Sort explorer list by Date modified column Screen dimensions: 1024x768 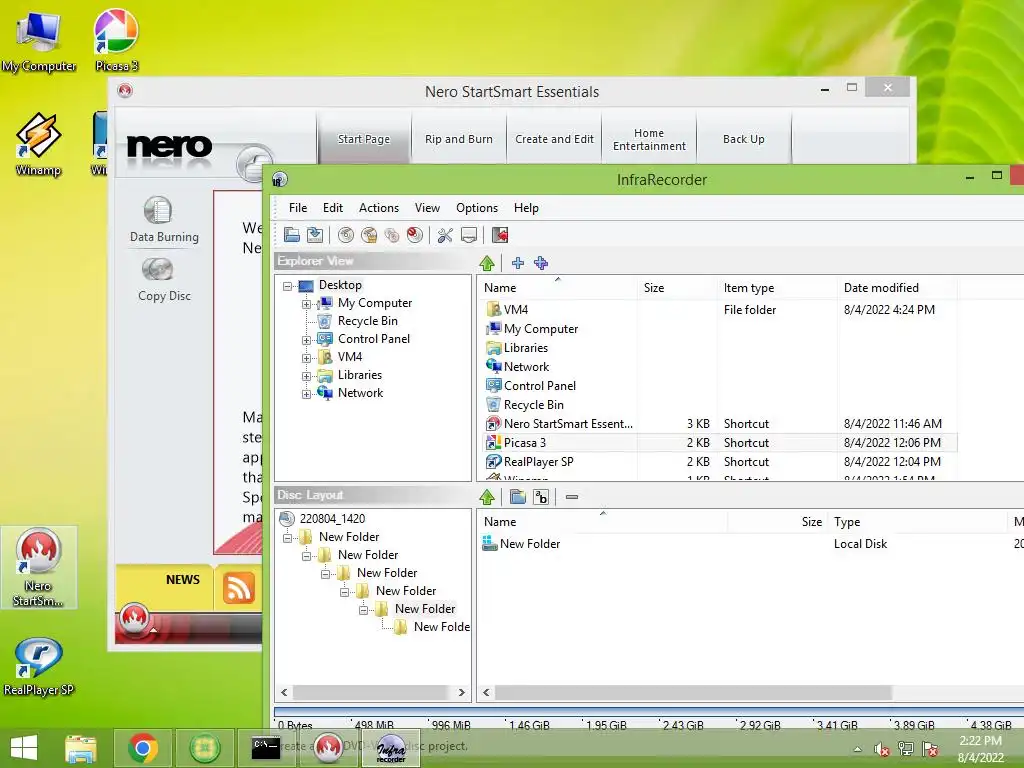[x=897, y=287]
